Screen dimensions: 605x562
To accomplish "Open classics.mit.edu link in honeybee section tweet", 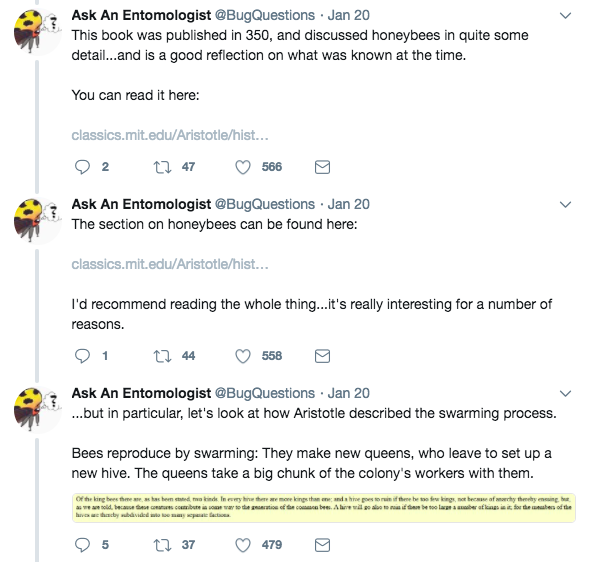I will [x=170, y=264].
